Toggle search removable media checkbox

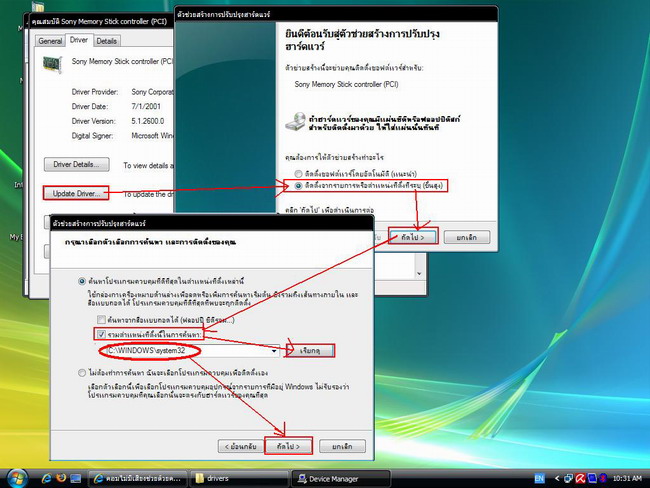[x=101, y=320]
